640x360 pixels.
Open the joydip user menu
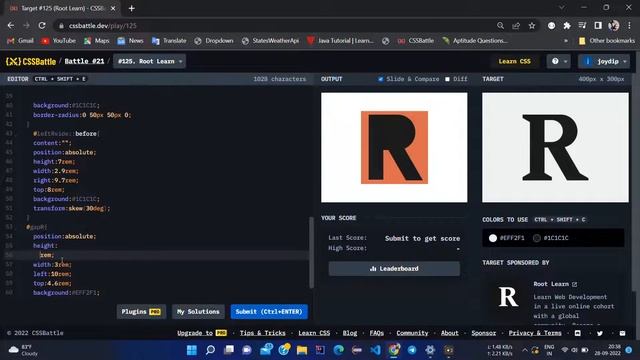(x=604, y=61)
